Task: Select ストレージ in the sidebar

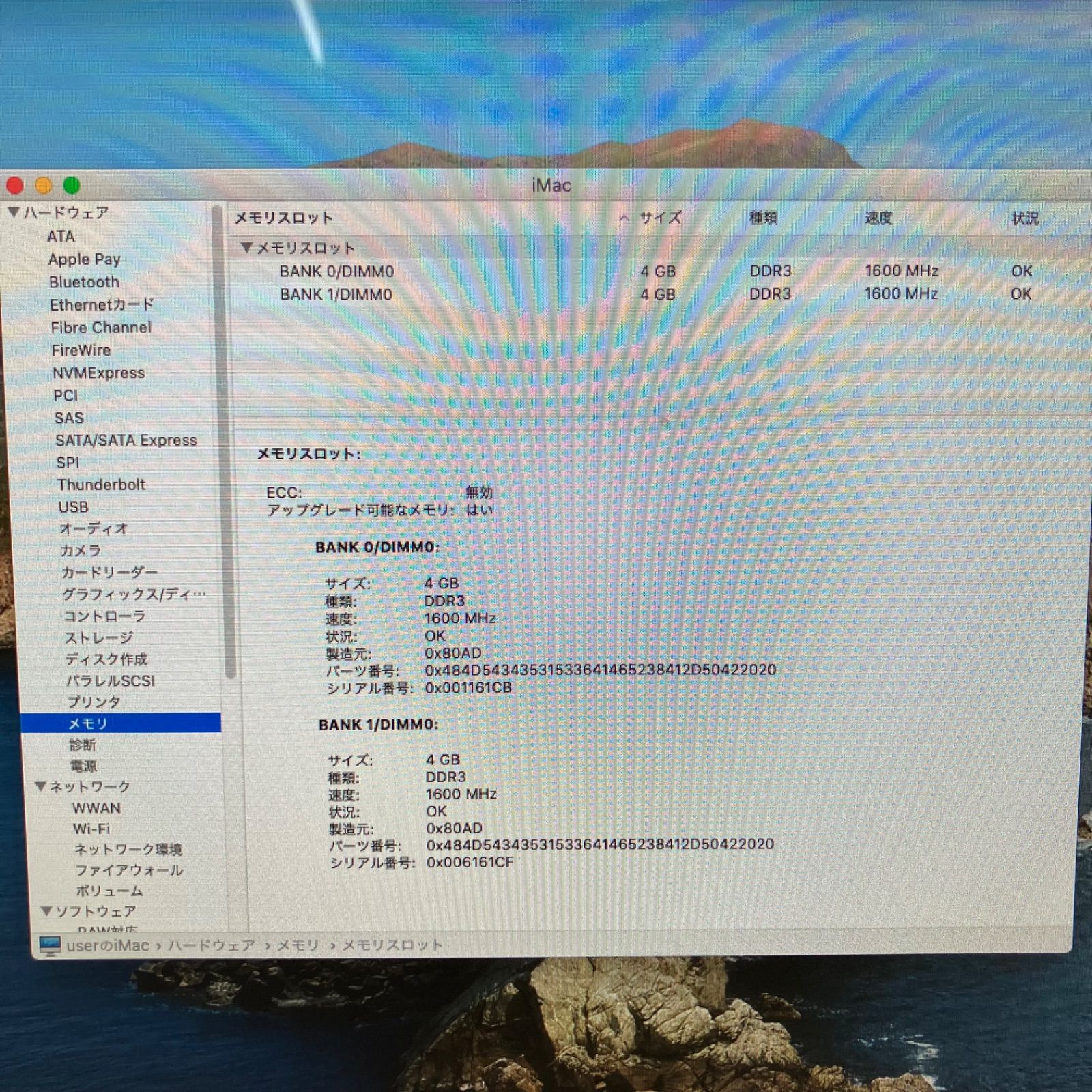Action: tap(99, 637)
